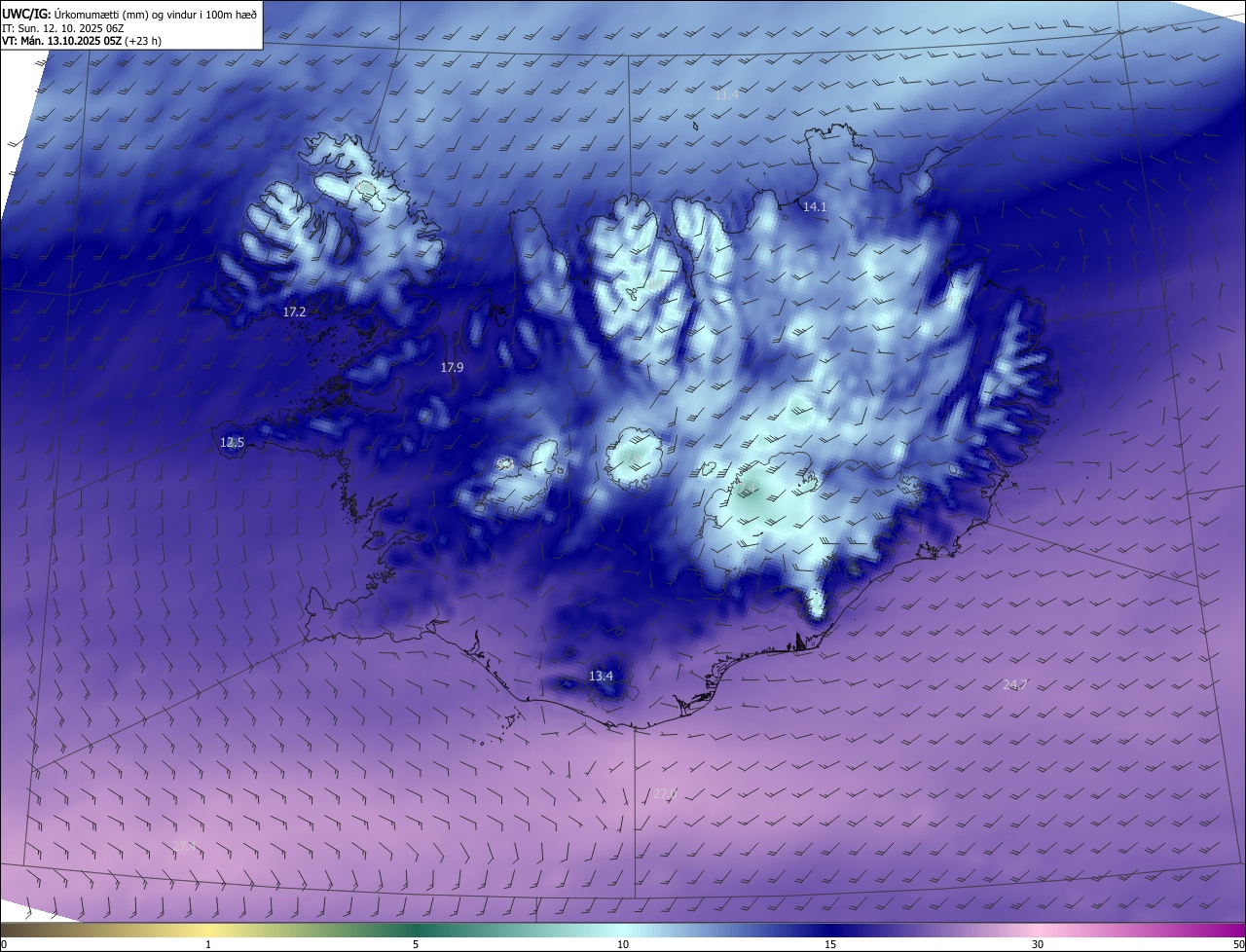Click the '0' tick on the color scale
The height and width of the screenshot is (952, 1246).
point(4,944)
